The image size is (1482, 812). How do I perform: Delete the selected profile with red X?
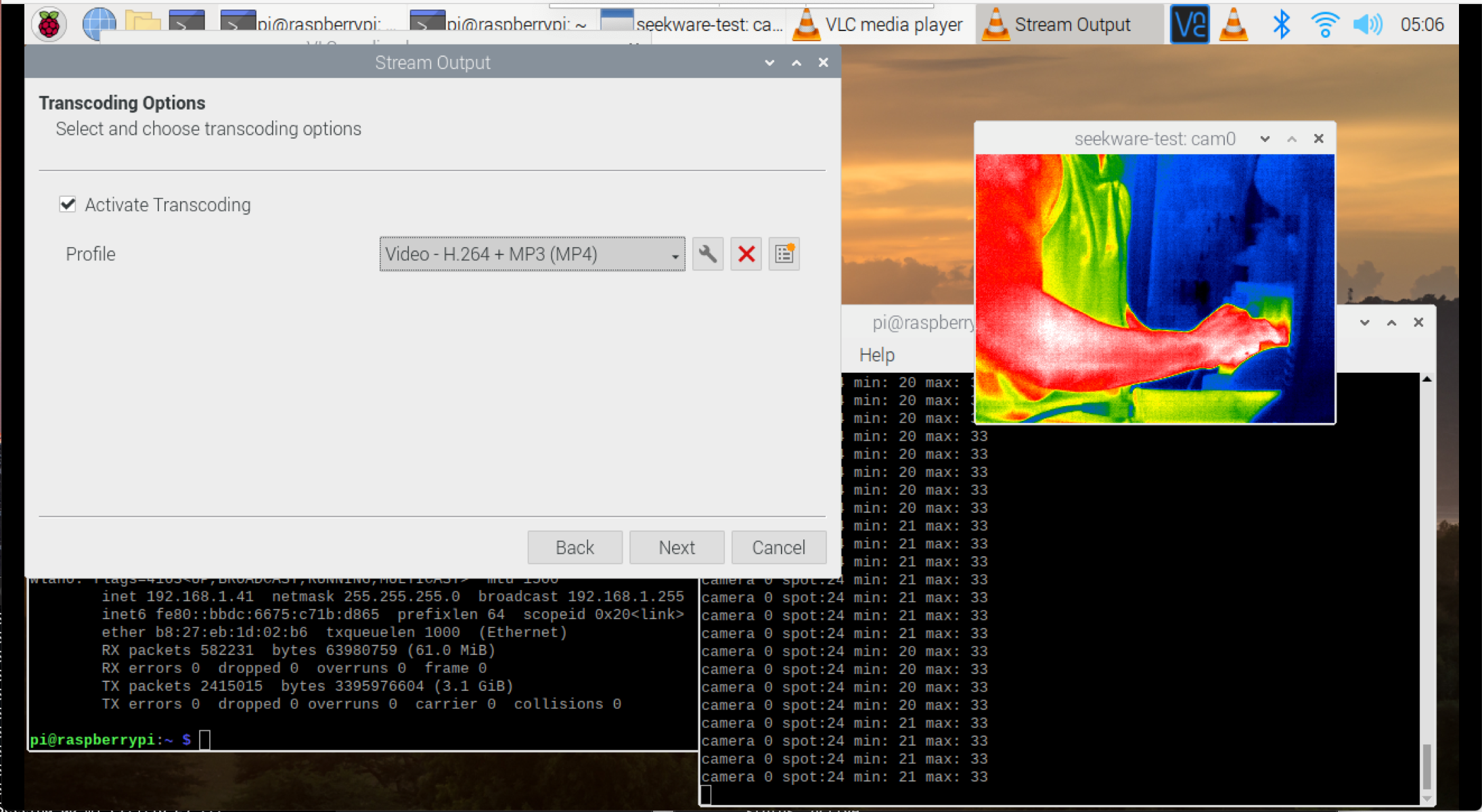(x=746, y=254)
